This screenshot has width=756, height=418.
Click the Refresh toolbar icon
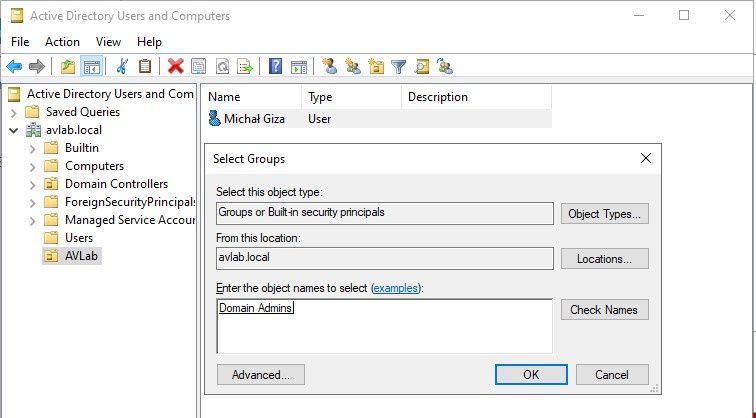(x=222, y=66)
